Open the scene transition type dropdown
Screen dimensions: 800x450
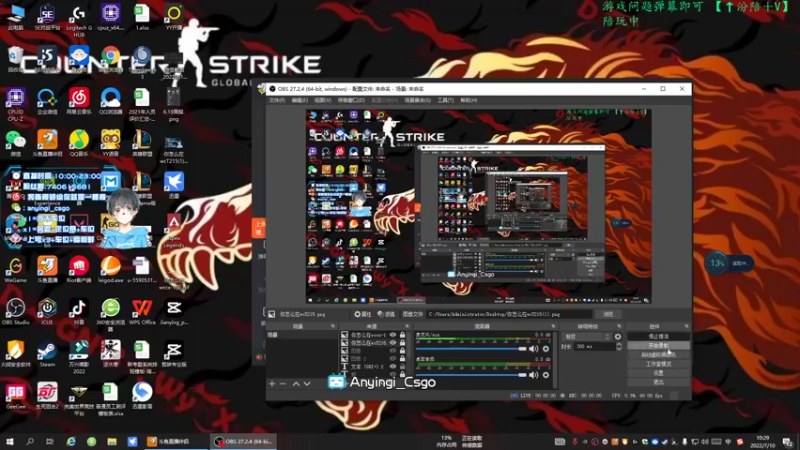point(587,337)
